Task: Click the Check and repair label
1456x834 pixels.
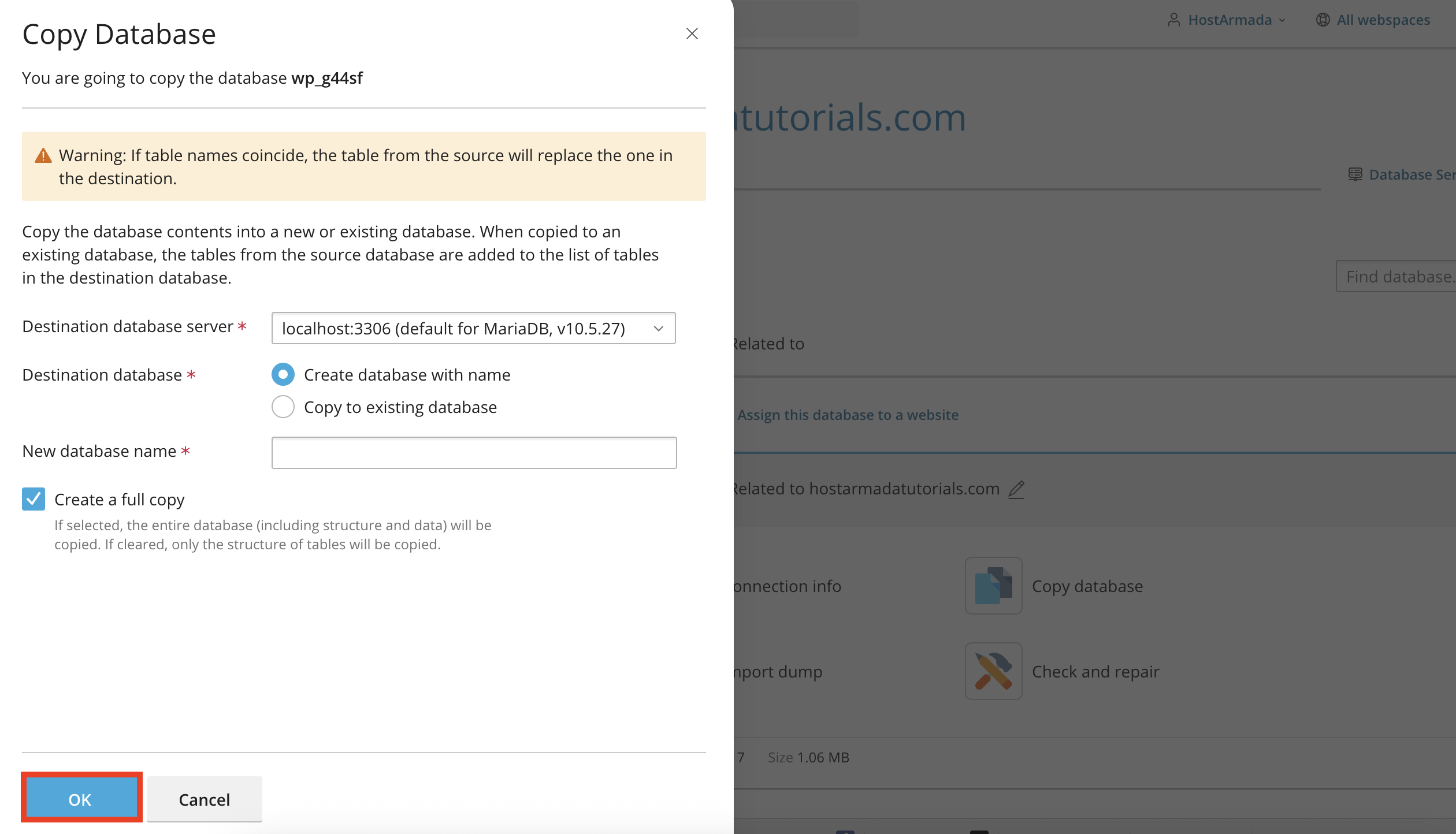Action: click(1095, 671)
